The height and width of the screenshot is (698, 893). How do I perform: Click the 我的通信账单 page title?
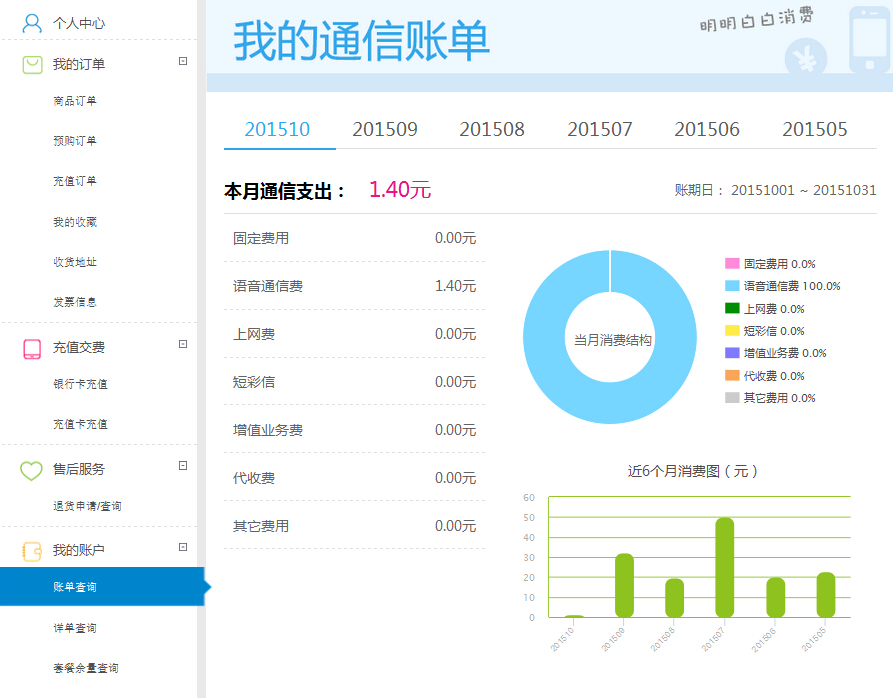[361, 40]
